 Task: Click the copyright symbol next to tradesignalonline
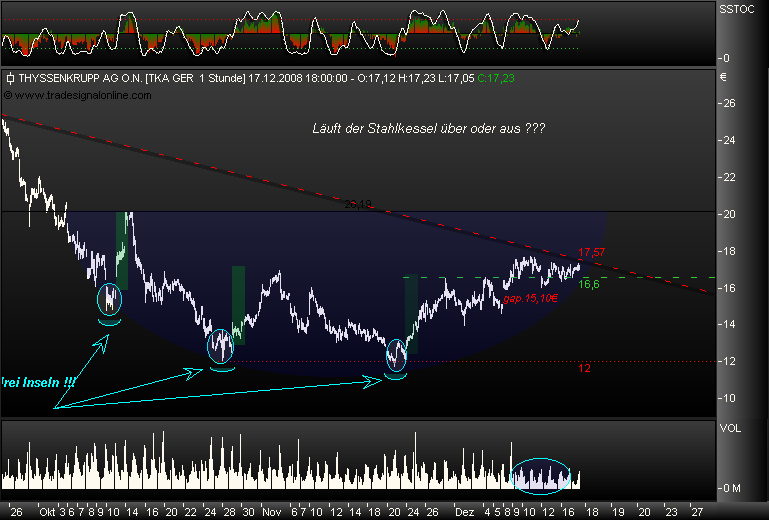tap(8, 95)
